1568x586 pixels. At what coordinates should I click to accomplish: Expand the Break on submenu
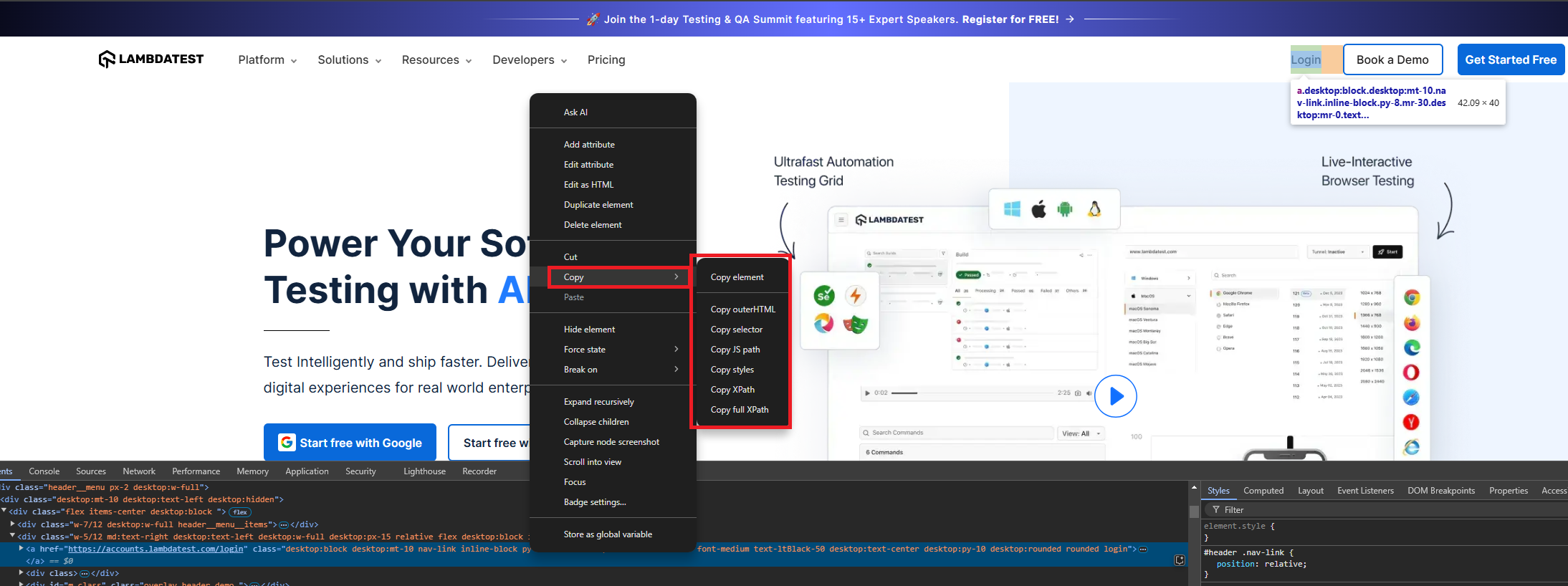coord(613,370)
